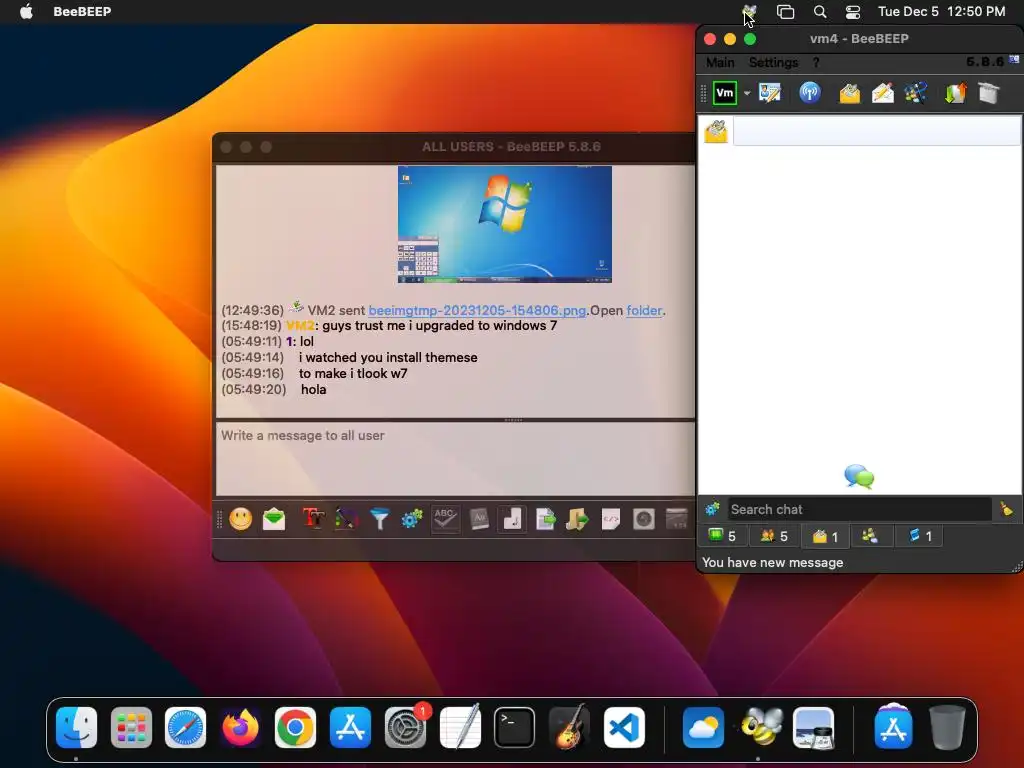Image resolution: width=1024 pixels, height=768 pixels.
Task: Click the gray trash box icon in vm4 toolbar
Action: (x=989, y=93)
